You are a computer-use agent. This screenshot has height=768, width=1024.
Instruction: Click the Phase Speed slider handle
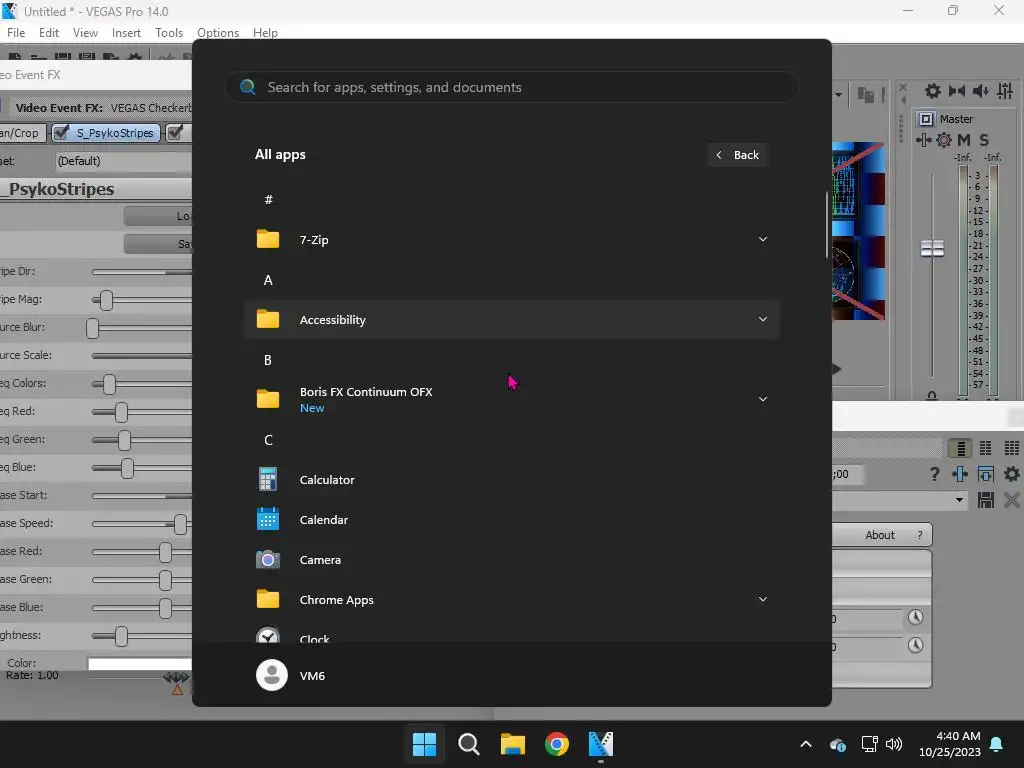pos(180,524)
